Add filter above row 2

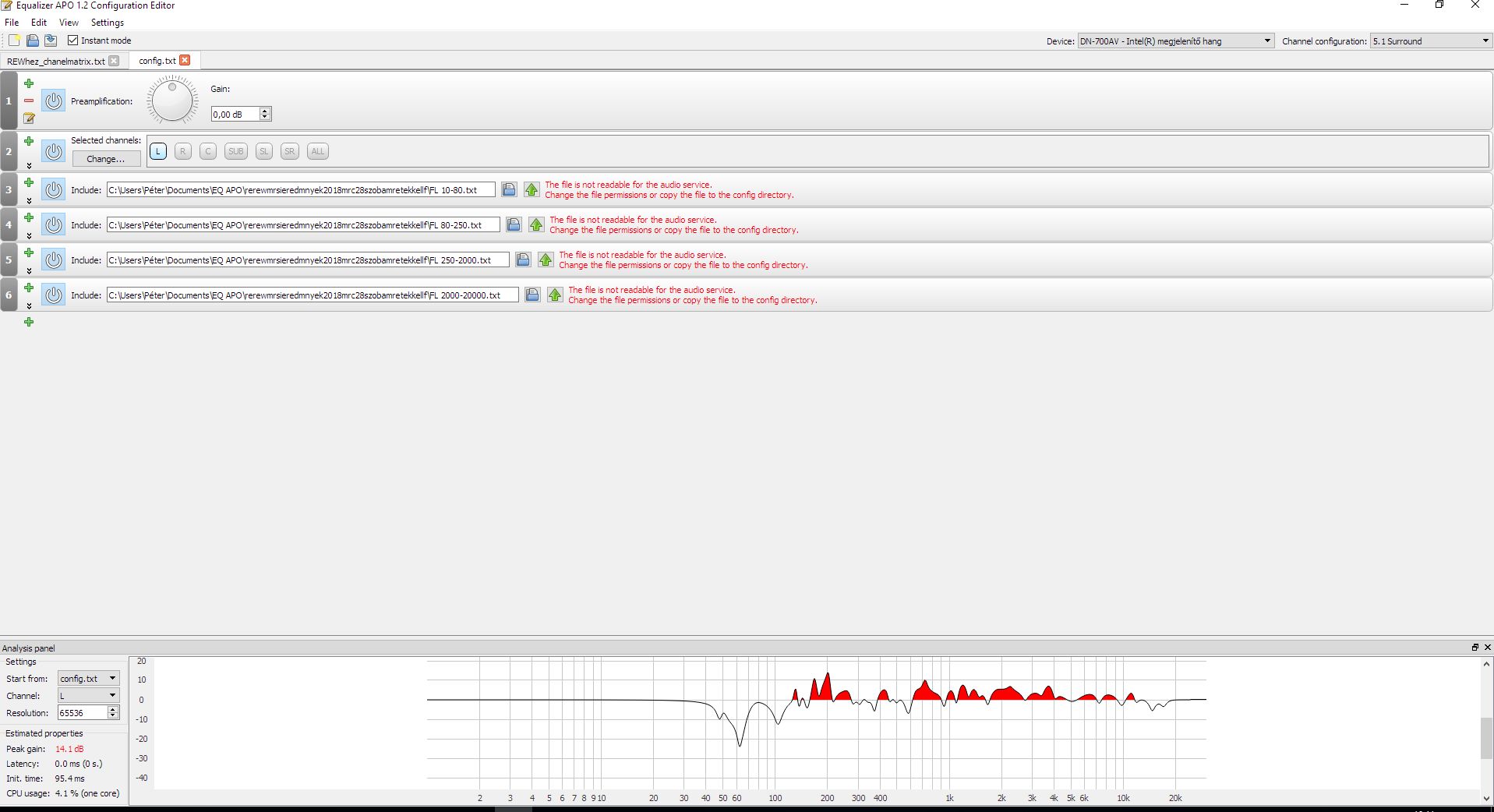(x=29, y=141)
